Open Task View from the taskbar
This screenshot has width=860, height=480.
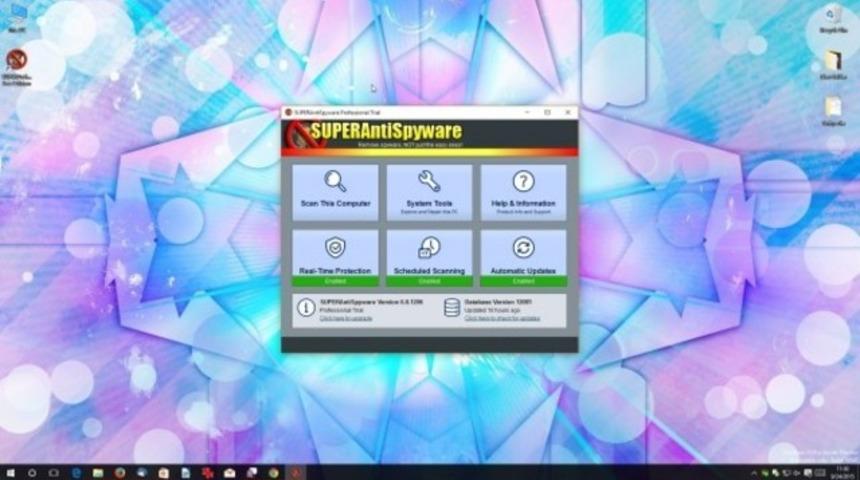click(x=54, y=472)
